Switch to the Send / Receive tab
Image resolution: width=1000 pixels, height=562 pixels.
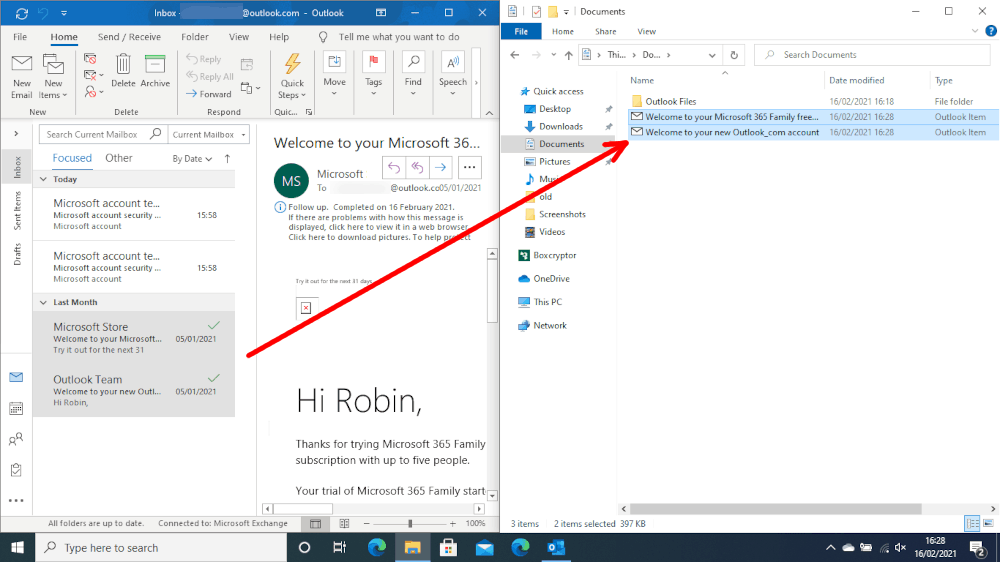coord(129,37)
